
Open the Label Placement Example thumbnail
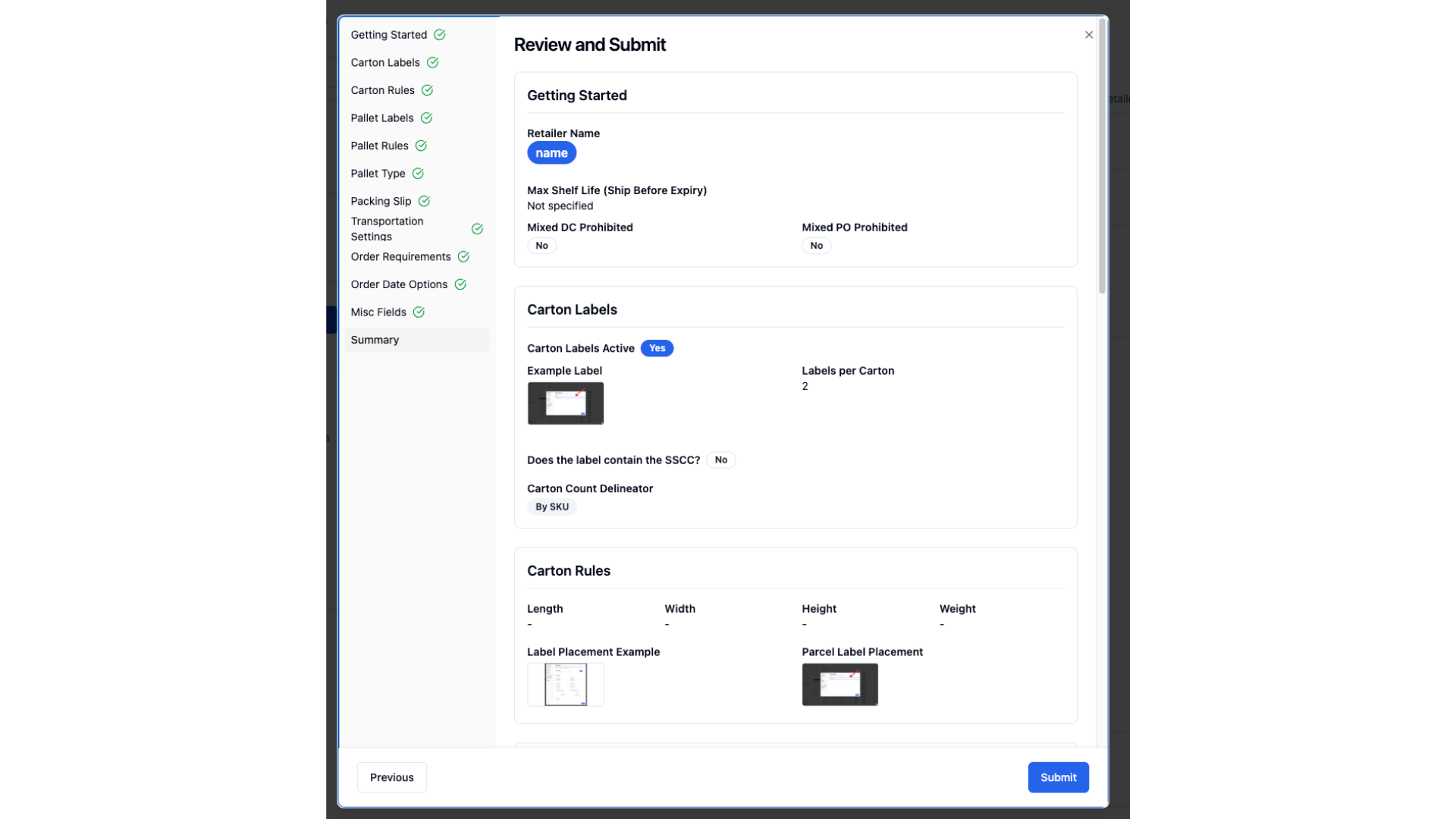(566, 685)
